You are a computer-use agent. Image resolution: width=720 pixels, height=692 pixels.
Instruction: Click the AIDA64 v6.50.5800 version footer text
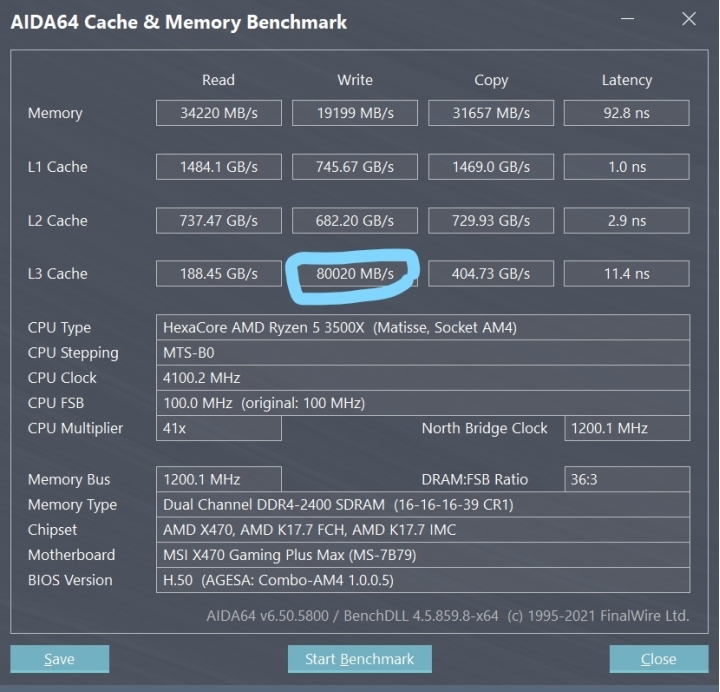click(448, 616)
